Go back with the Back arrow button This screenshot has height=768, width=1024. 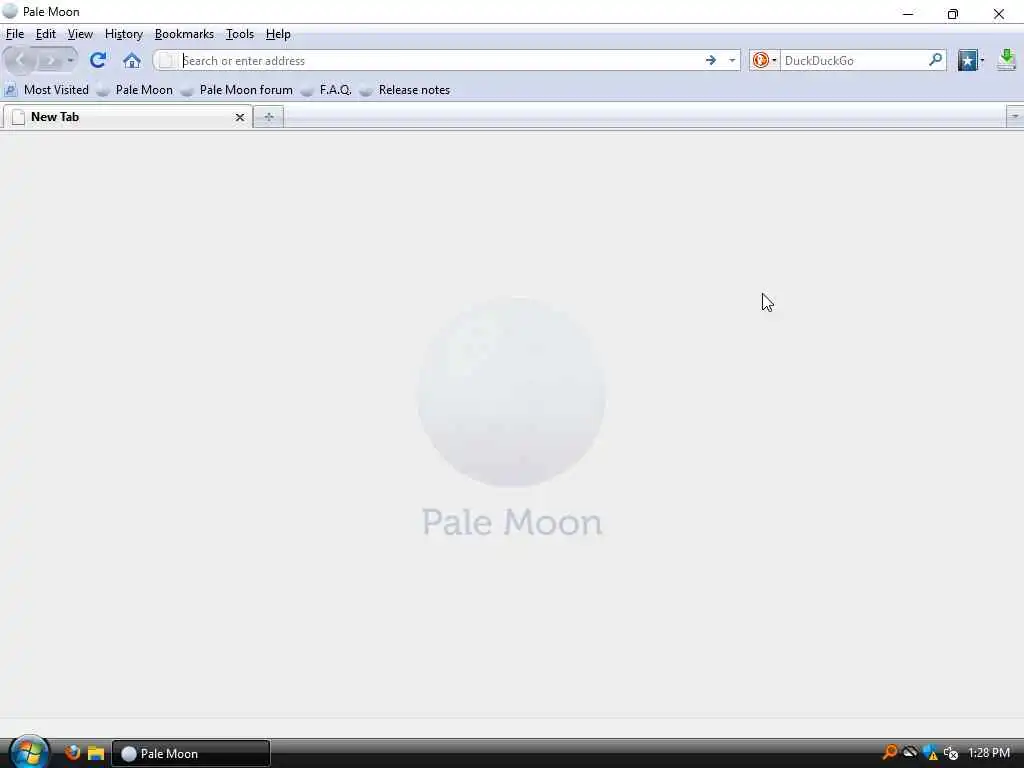coord(20,61)
